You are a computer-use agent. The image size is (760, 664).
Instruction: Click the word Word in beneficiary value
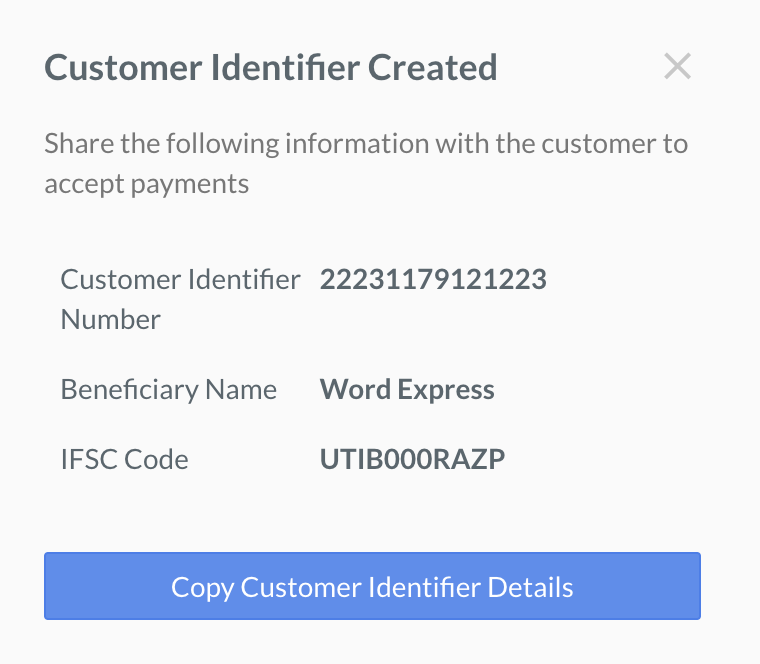[355, 389]
